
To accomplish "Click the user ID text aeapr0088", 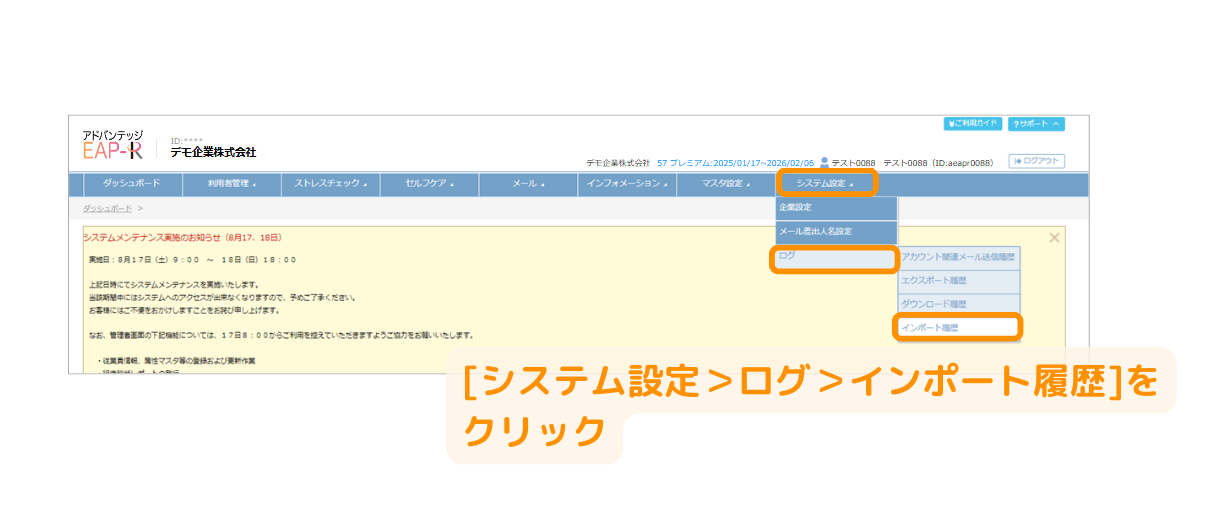I will click(x=964, y=163).
